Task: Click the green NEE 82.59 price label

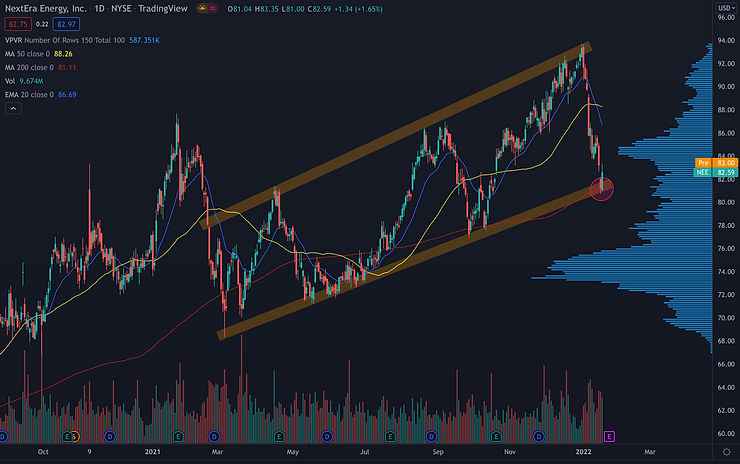Action: coord(716,172)
